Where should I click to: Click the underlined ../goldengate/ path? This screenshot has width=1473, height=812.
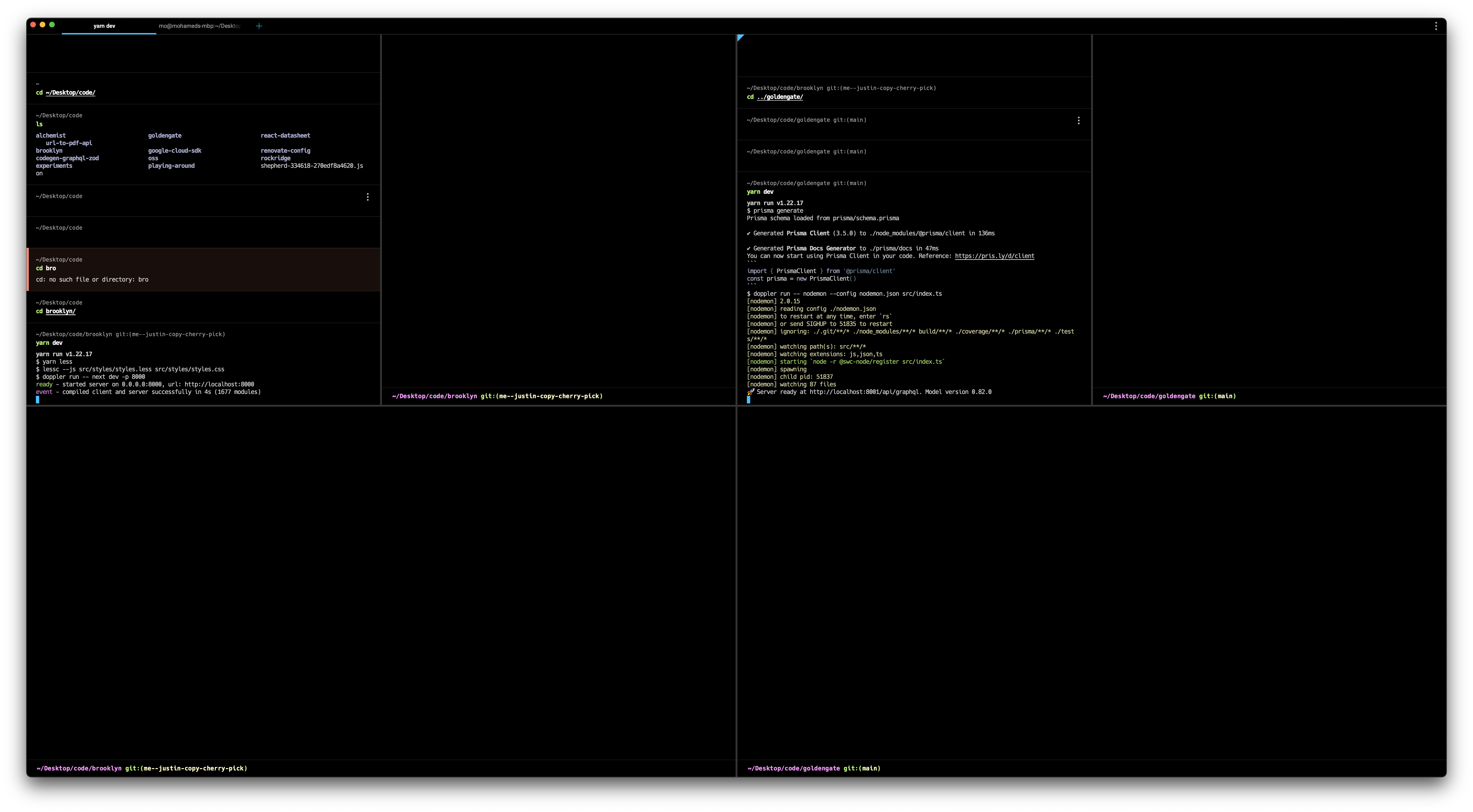point(780,97)
